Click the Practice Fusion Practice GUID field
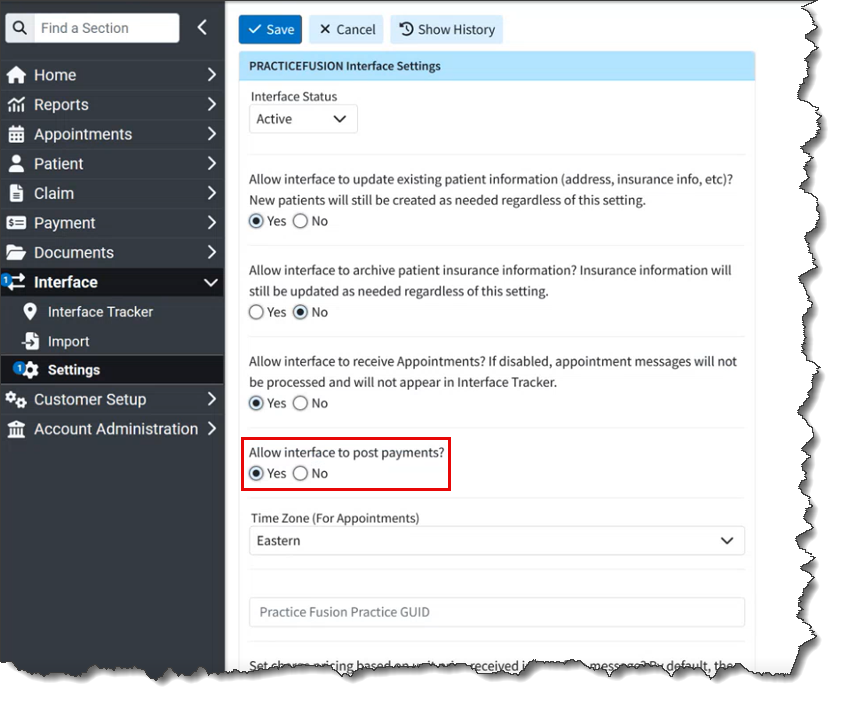 click(x=497, y=612)
